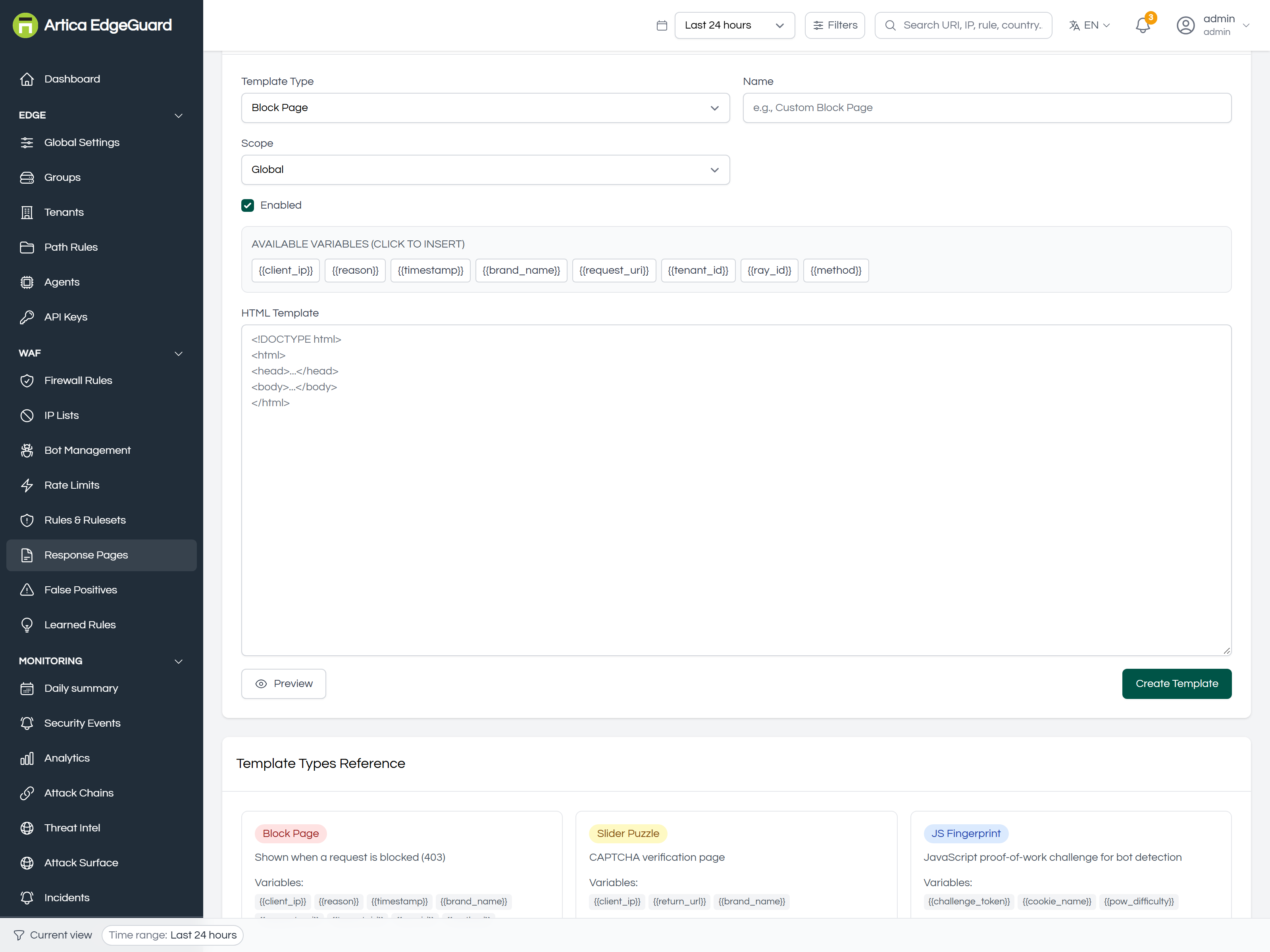1270x952 pixels.
Task: Collapse the MONITORING sidebar section
Action: (101, 662)
